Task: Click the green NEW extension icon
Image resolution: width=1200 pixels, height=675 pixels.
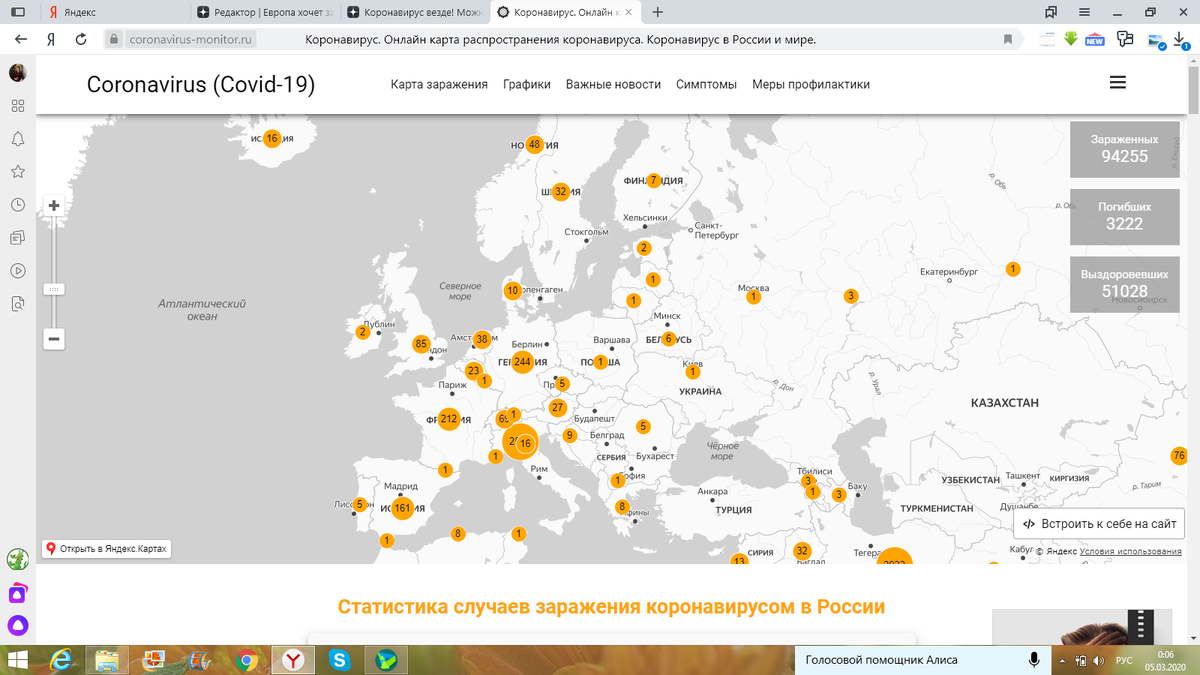Action: point(1094,38)
